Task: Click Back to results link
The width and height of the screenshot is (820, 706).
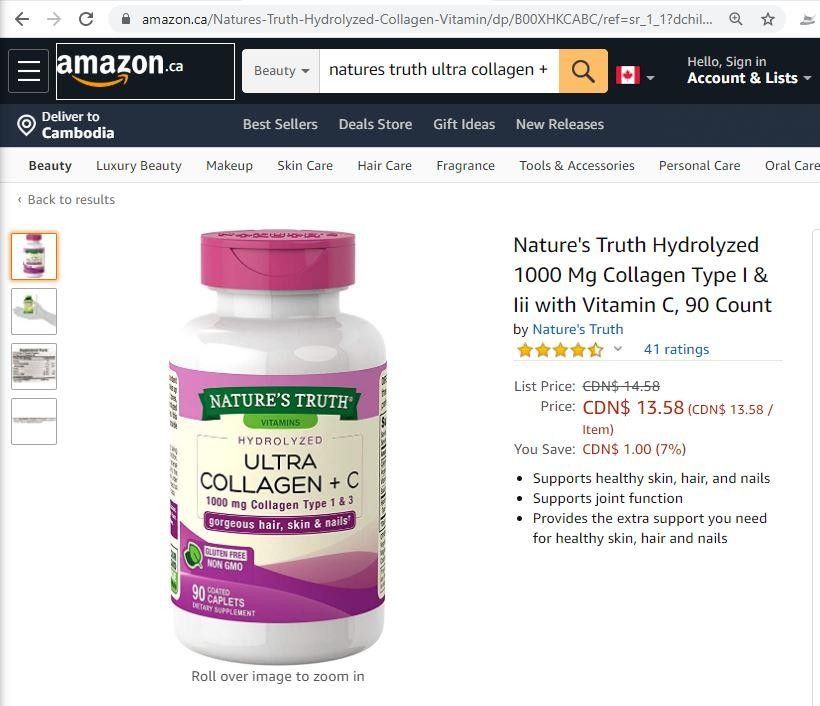Action: click(x=71, y=200)
